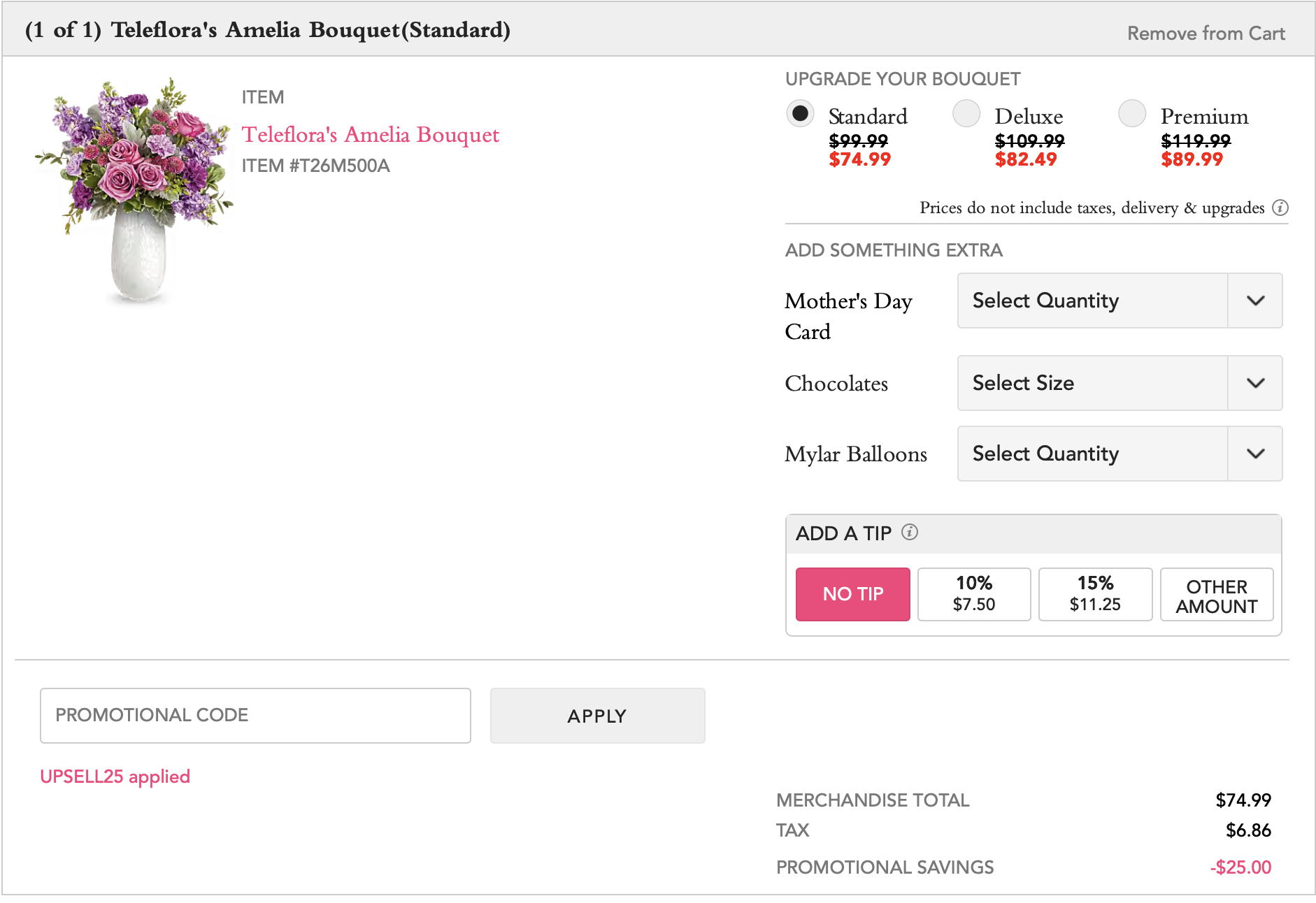This screenshot has height=903, width=1316.
Task: Click the Premium original price $119.99
Action: pos(1196,140)
